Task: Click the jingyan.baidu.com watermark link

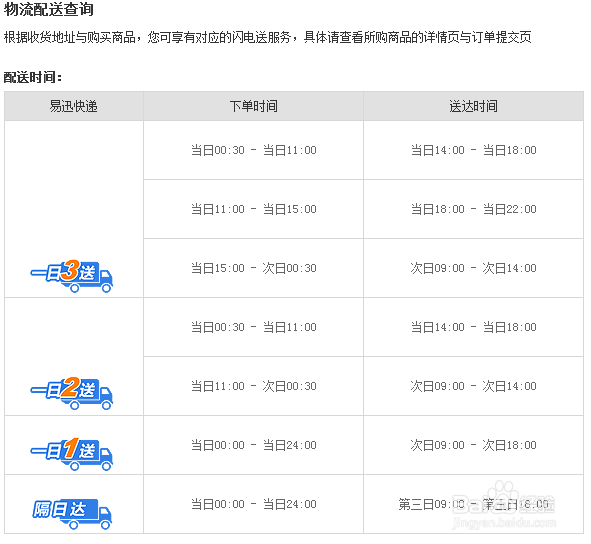Action: click(x=504, y=523)
